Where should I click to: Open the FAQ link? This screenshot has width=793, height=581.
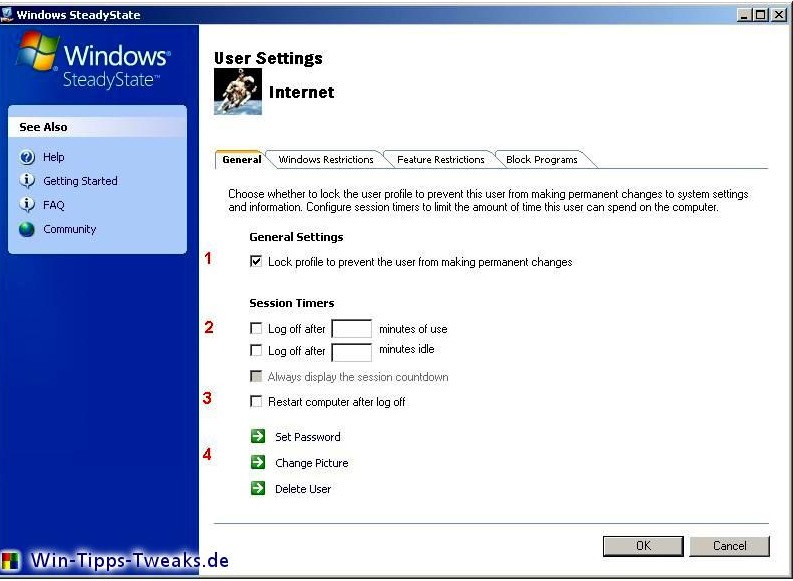[x=54, y=205]
